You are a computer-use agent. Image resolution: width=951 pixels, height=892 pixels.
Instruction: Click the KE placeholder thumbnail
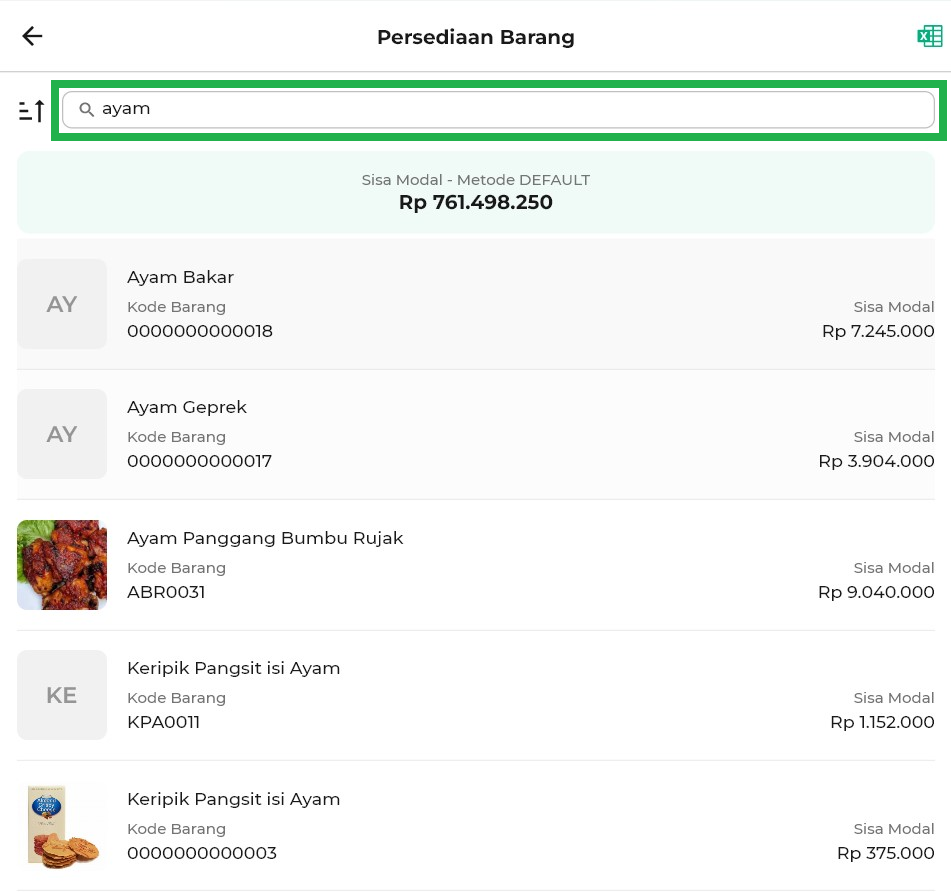coord(62,695)
